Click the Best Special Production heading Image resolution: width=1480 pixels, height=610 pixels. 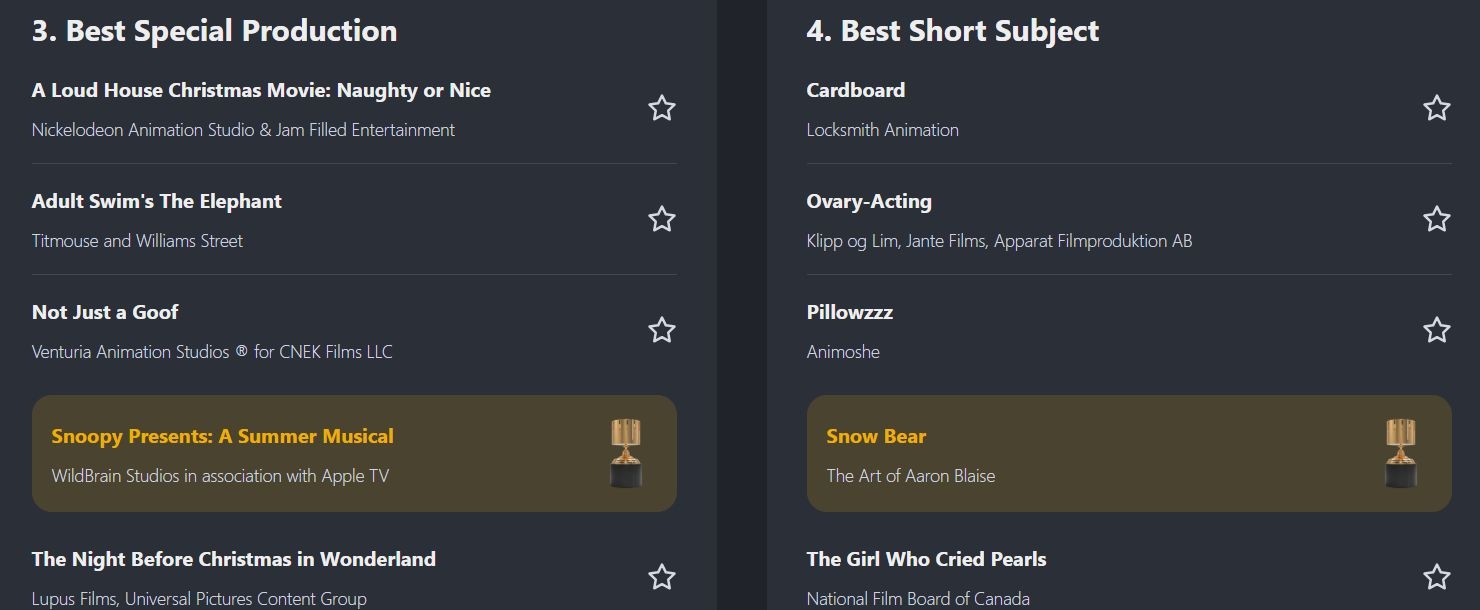coord(214,31)
